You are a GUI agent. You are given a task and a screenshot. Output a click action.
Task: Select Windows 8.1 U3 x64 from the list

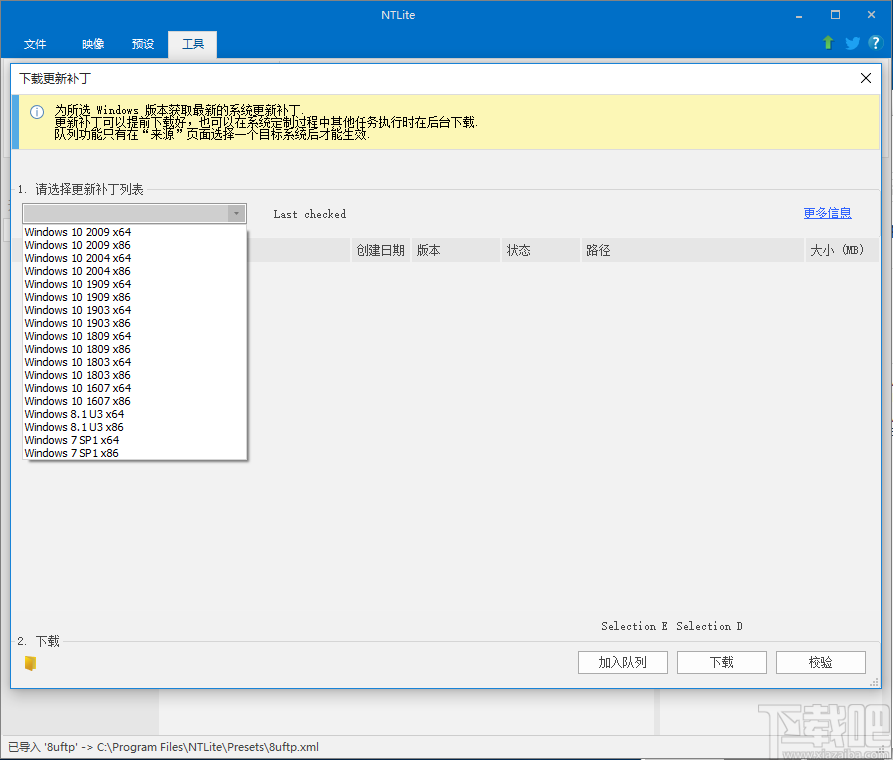tap(74, 414)
